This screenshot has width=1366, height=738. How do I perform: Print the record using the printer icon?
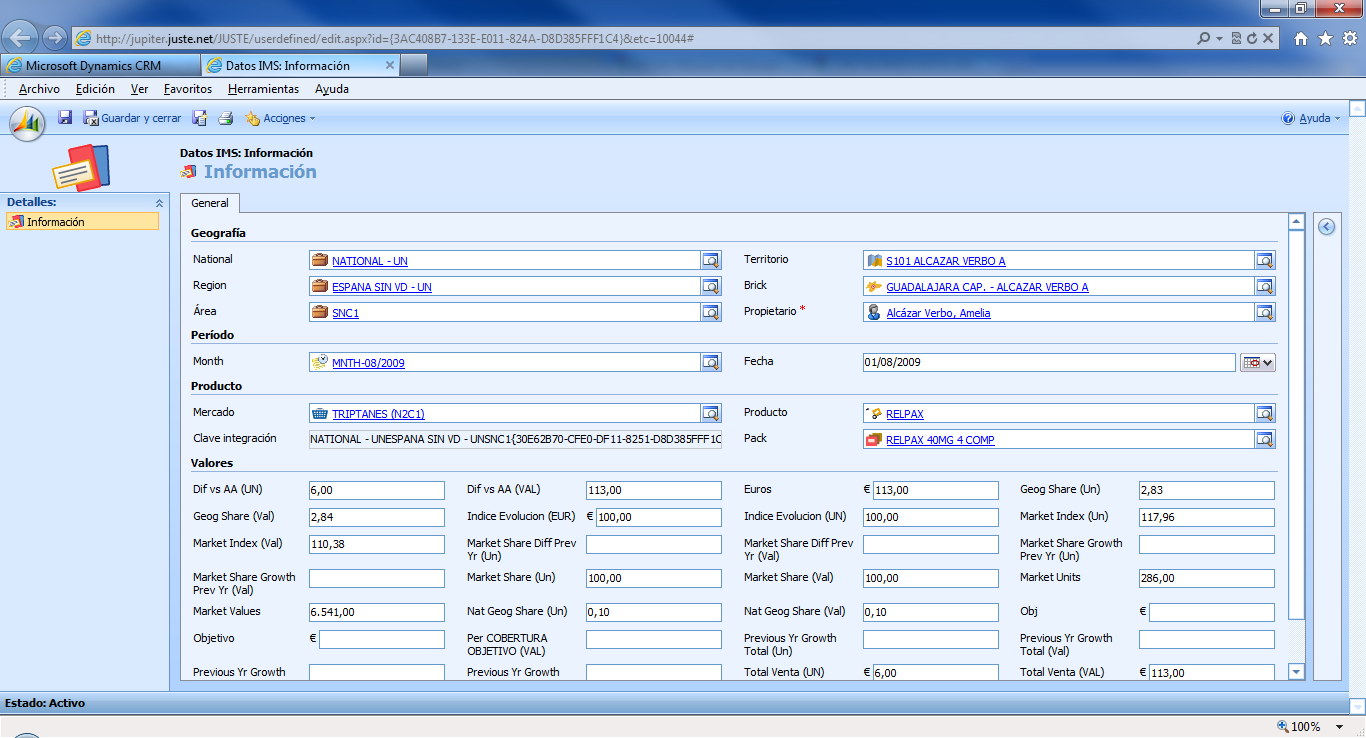tap(226, 118)
